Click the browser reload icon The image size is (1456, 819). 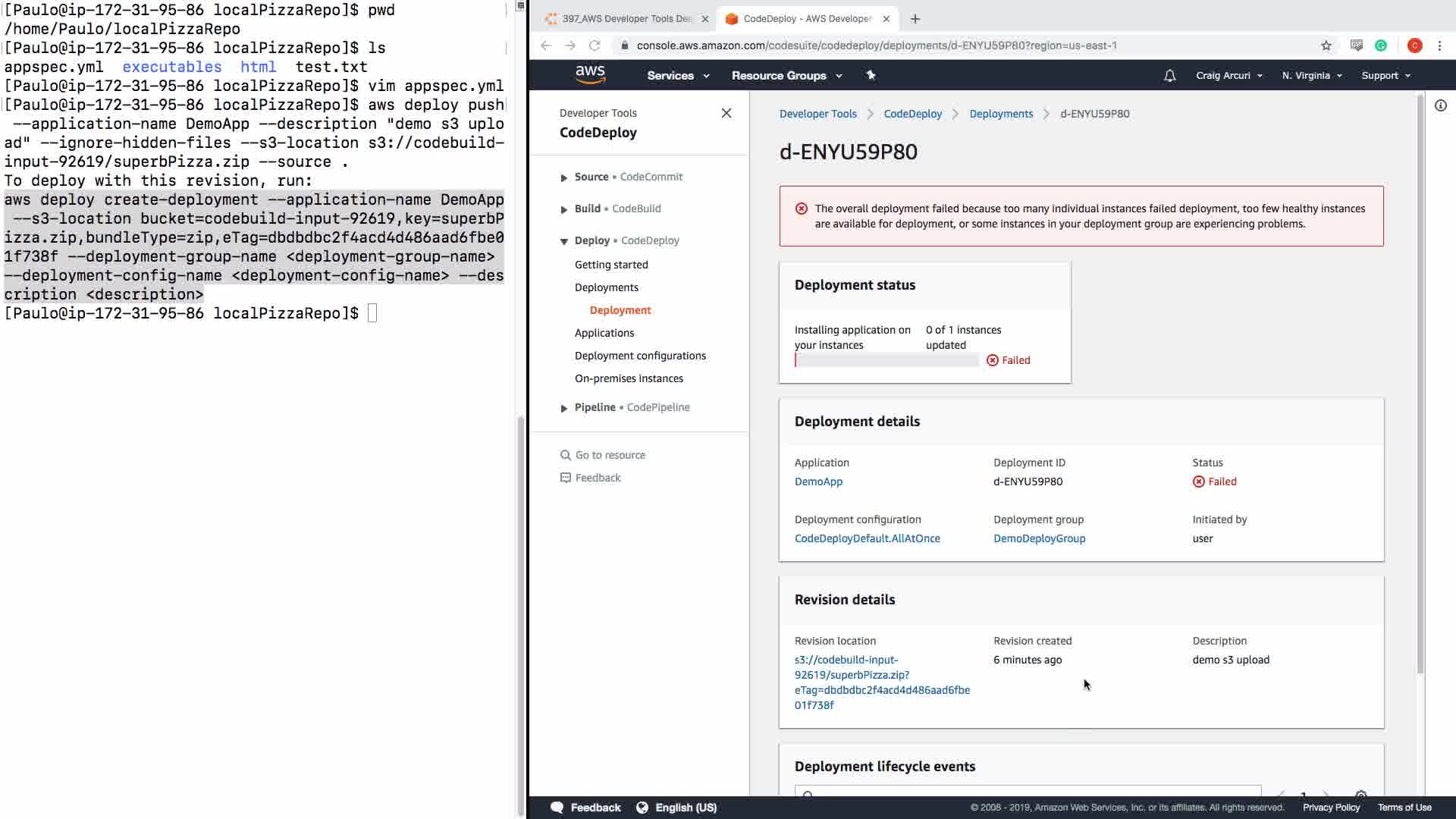[595, 45]
